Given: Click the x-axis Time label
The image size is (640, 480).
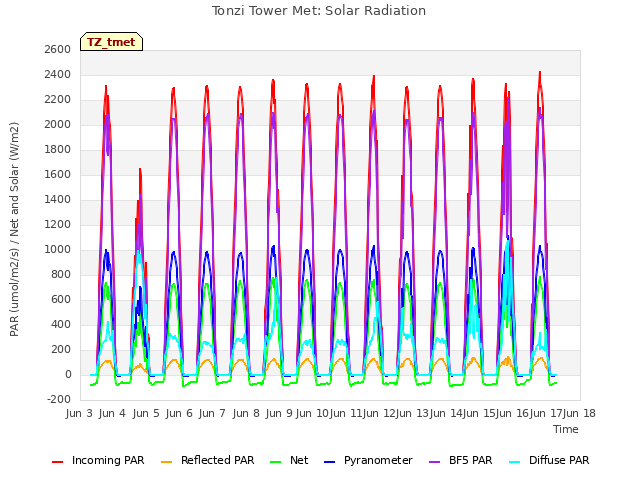Looking at the screenshot, I should point(566,429).
